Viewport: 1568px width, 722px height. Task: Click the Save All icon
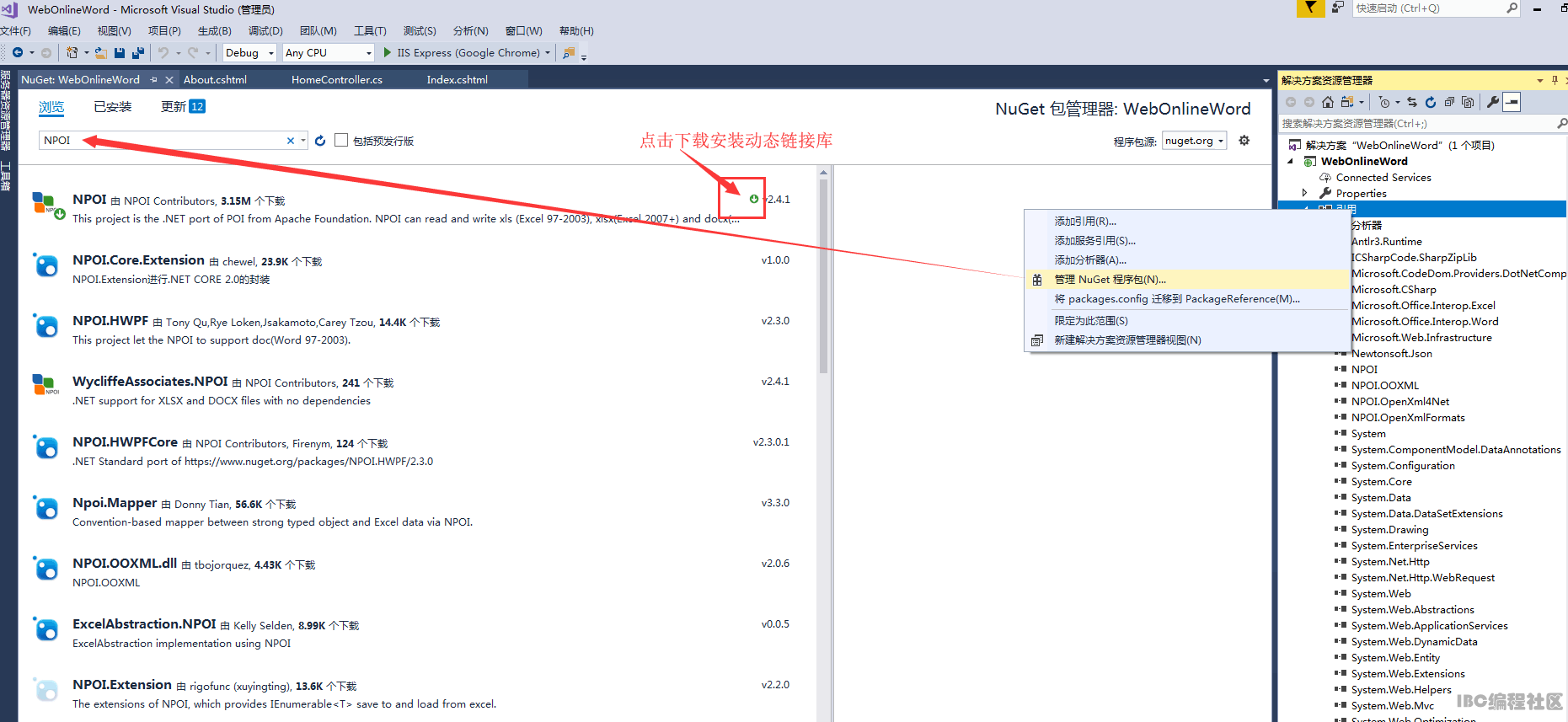click(138, 52)
